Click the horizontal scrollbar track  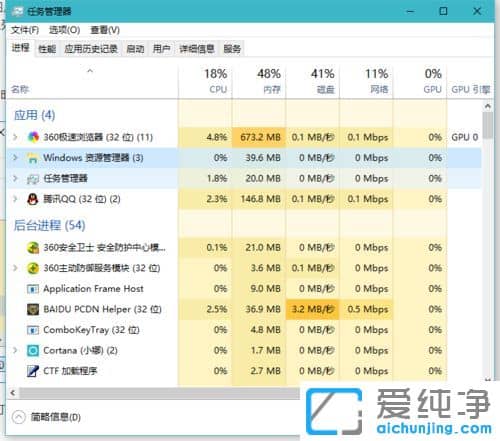pyautogui.click(x=160, y=393)
